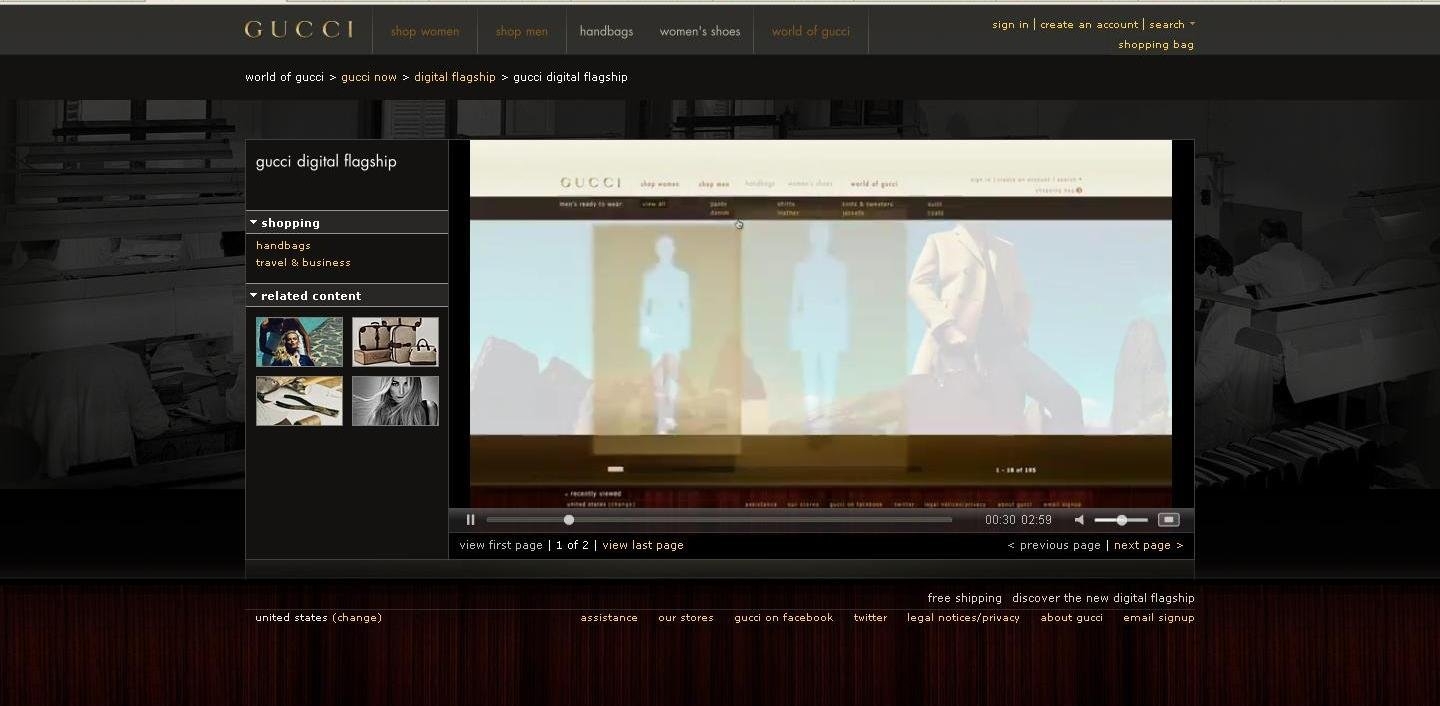
Task: Go to digital flagship breadcrumb
Action: click(455, 77)
